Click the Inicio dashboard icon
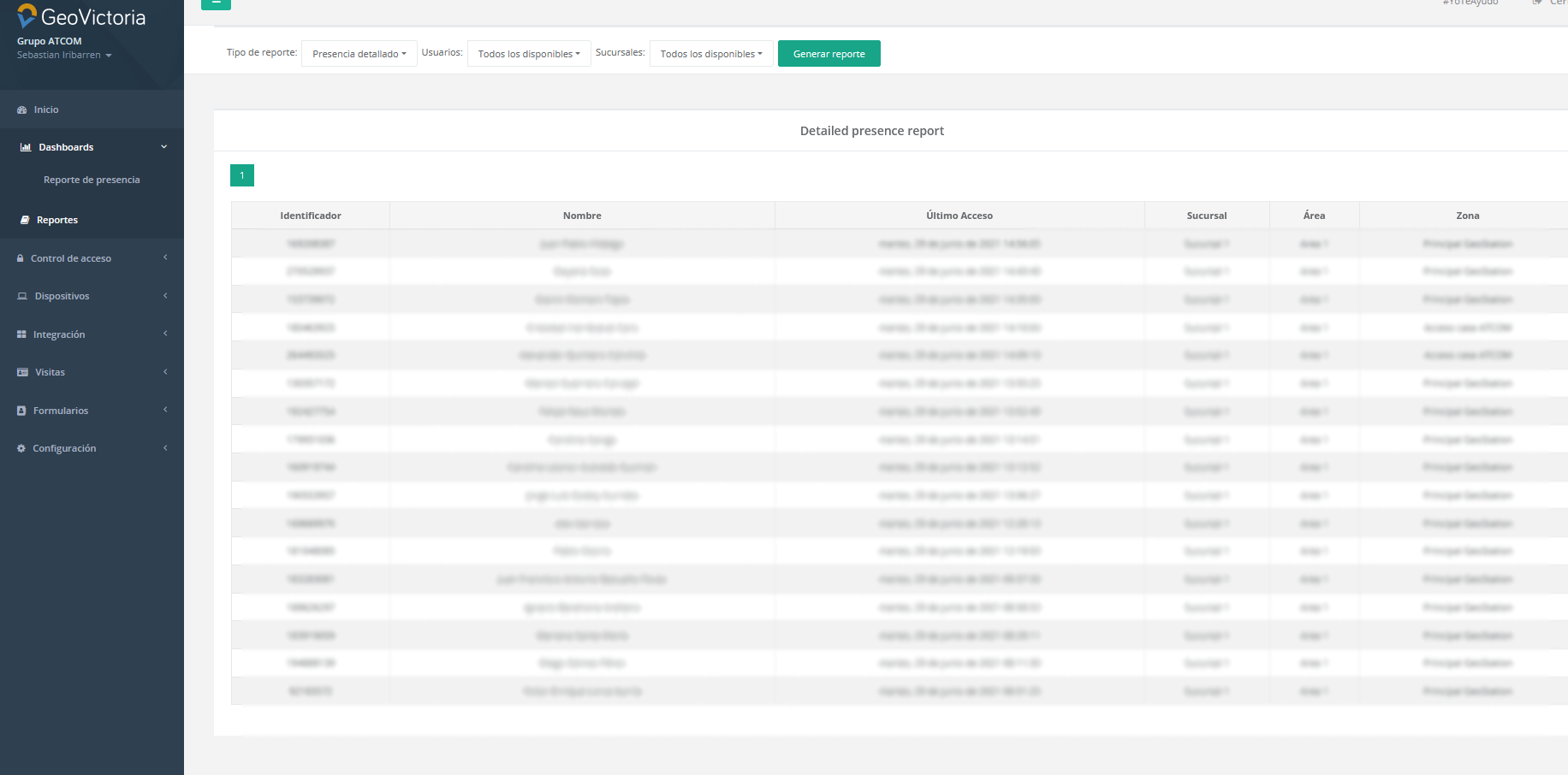1568x775 pixels. click(x=22, y=110)
